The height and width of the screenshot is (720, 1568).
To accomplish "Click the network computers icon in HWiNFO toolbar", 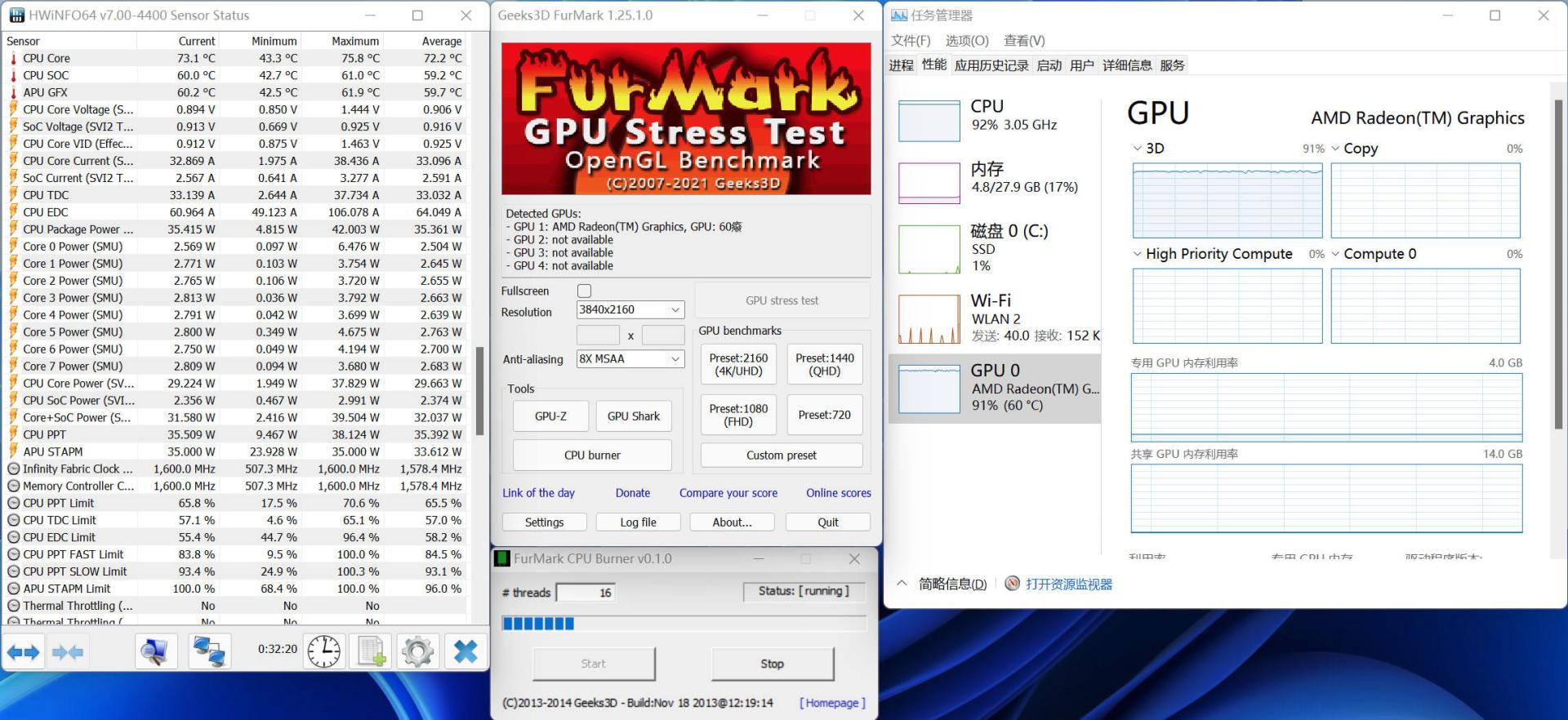I will pos(209,651).
